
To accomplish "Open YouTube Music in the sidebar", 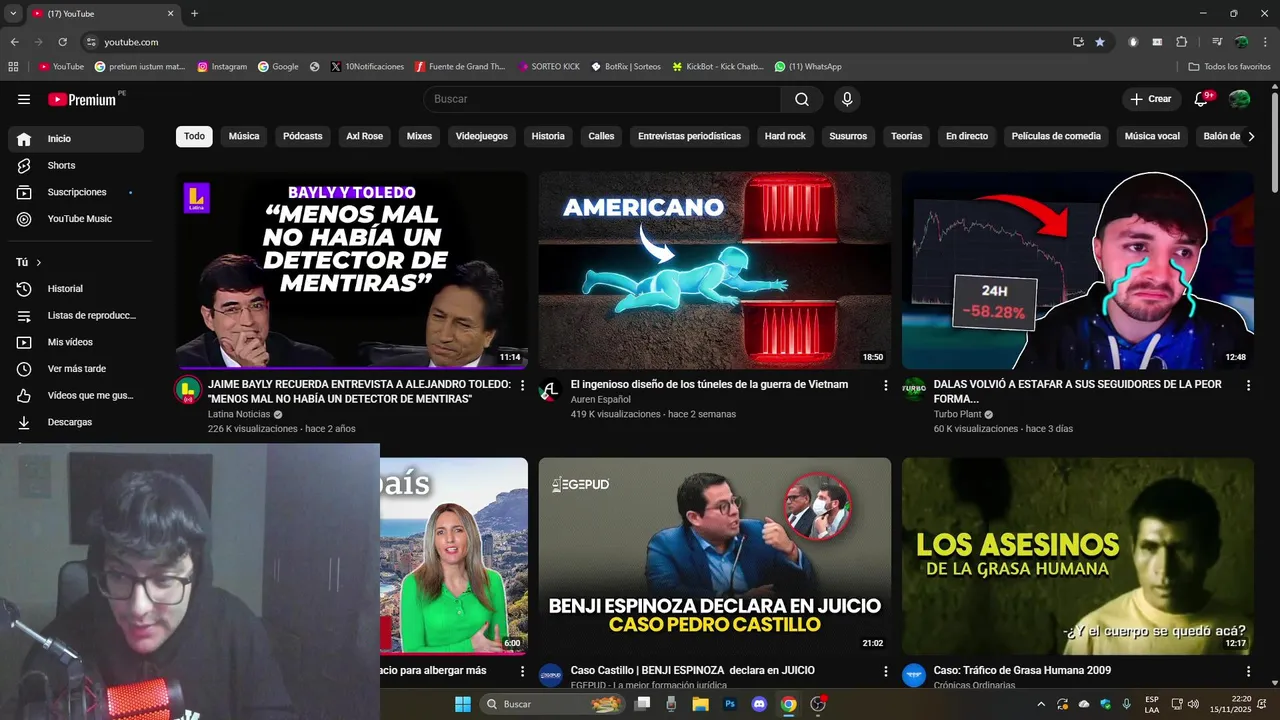I will tap(76, 219).
